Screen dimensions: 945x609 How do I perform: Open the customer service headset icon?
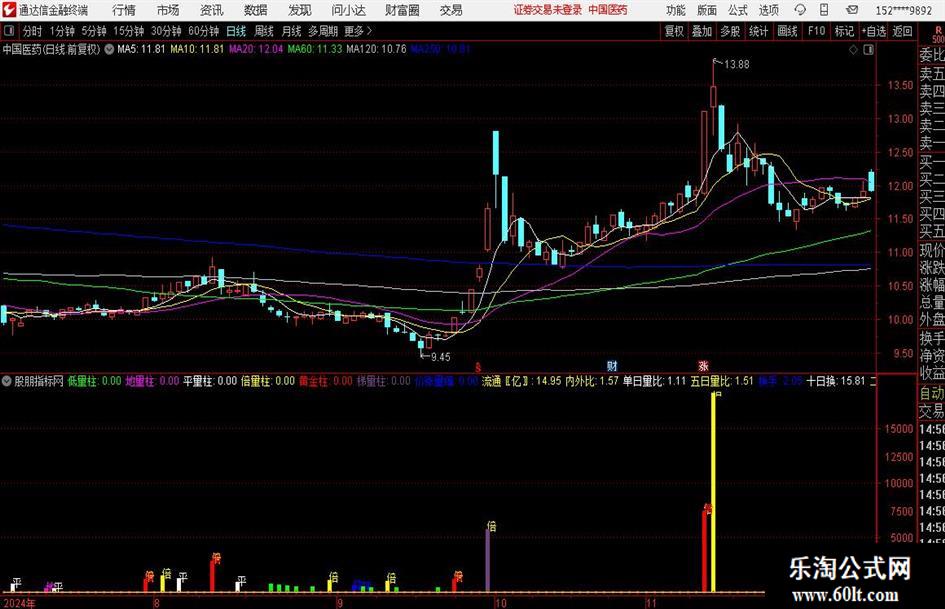click(x=800, y=10)
